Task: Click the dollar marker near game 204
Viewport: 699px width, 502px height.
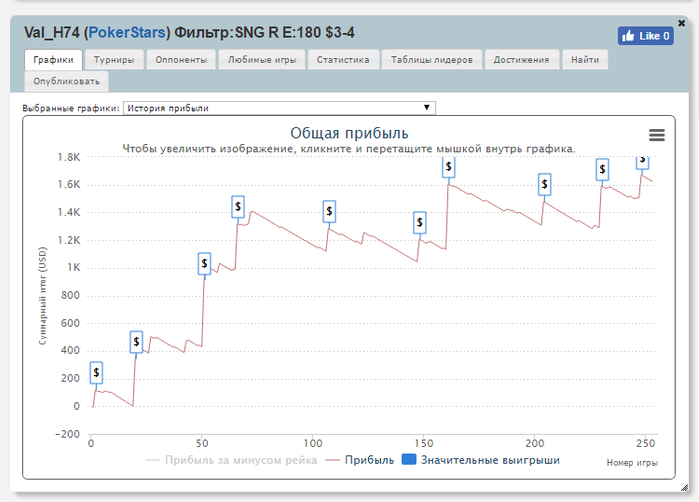Action: [x=544, y=184]
